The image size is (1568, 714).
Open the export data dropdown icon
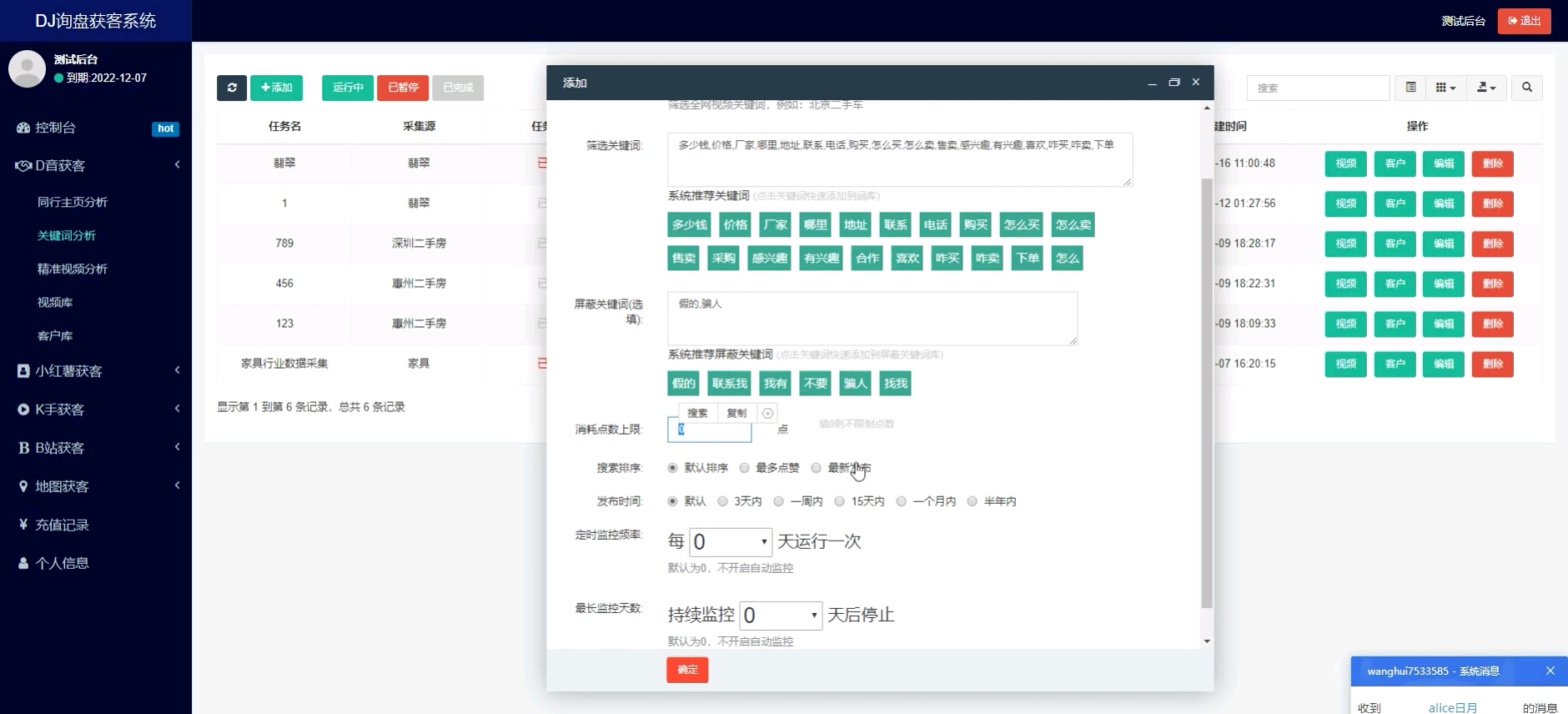point(1486,88)
